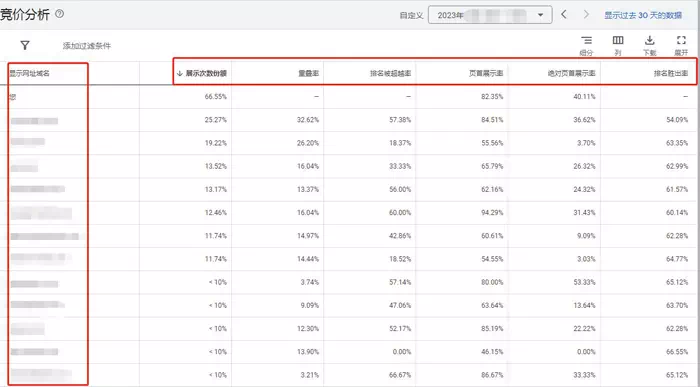
Task: Click the 94.29% top-of-page rate
Action: click(492, 212)
